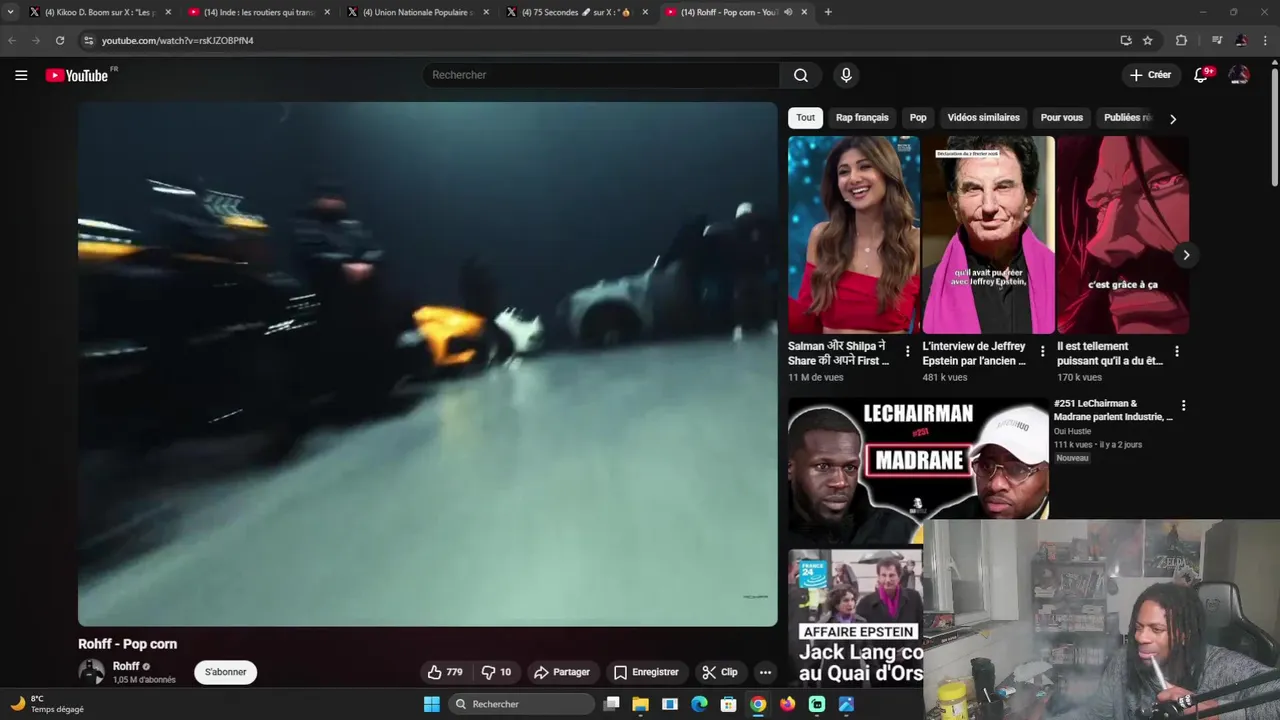Reload the page

click(x=60, y=40)
